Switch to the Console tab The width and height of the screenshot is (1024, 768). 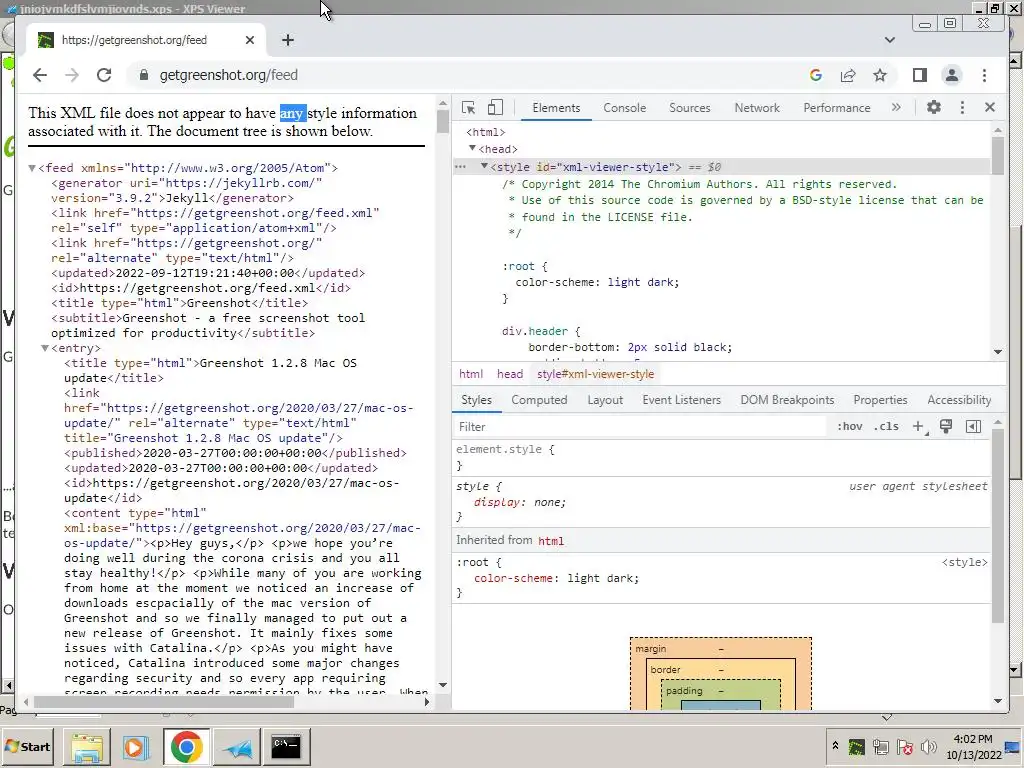[x=624, y=108]
